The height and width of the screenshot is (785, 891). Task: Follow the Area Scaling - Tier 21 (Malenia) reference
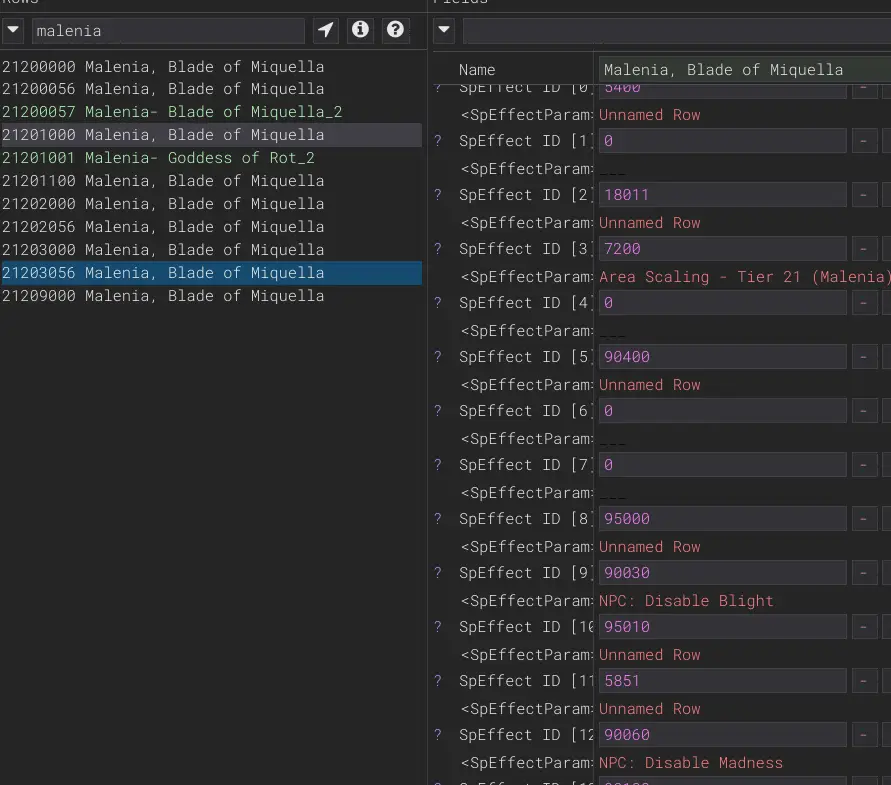(x=744, y=277)
